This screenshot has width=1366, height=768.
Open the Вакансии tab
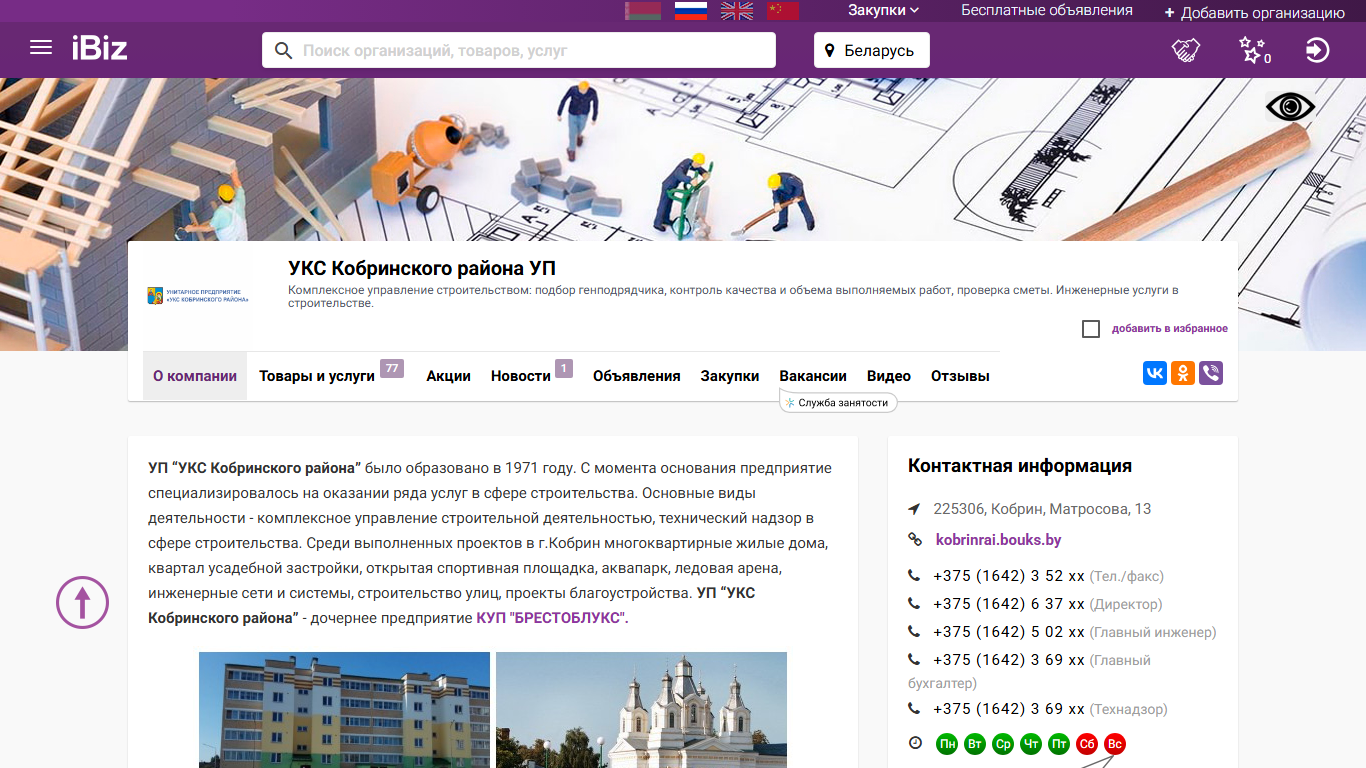[x=813, y=376]
